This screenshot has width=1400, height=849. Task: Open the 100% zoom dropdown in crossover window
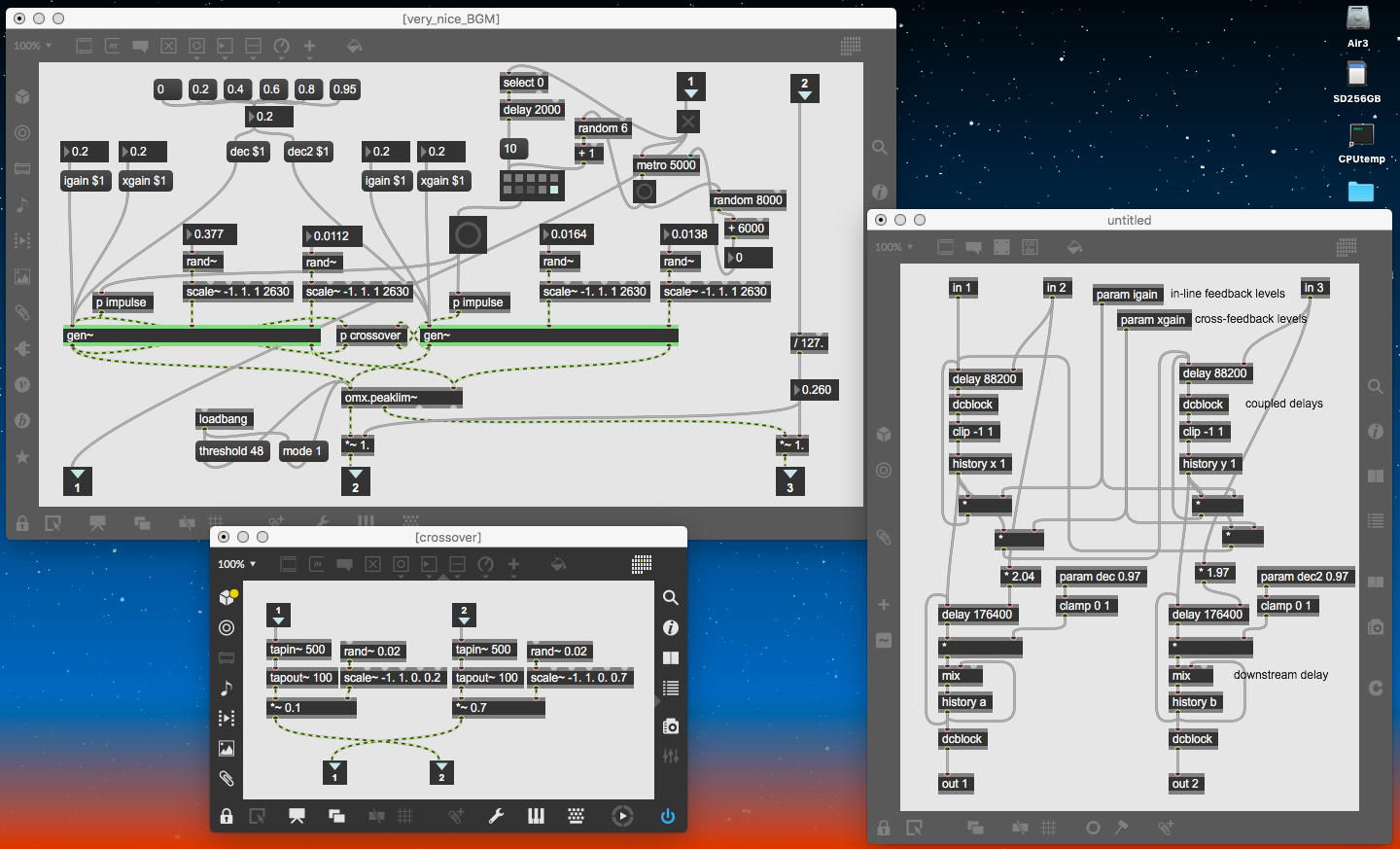pos(237,564)
